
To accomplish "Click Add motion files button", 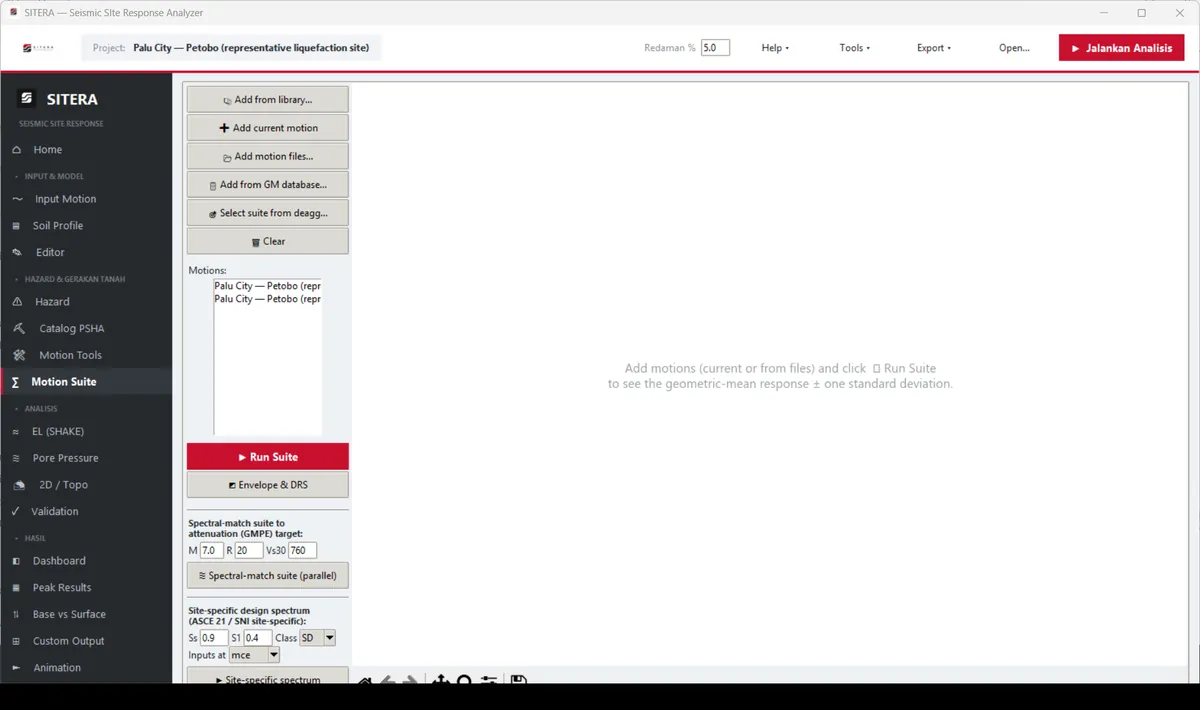I will [x=268, y=156].
